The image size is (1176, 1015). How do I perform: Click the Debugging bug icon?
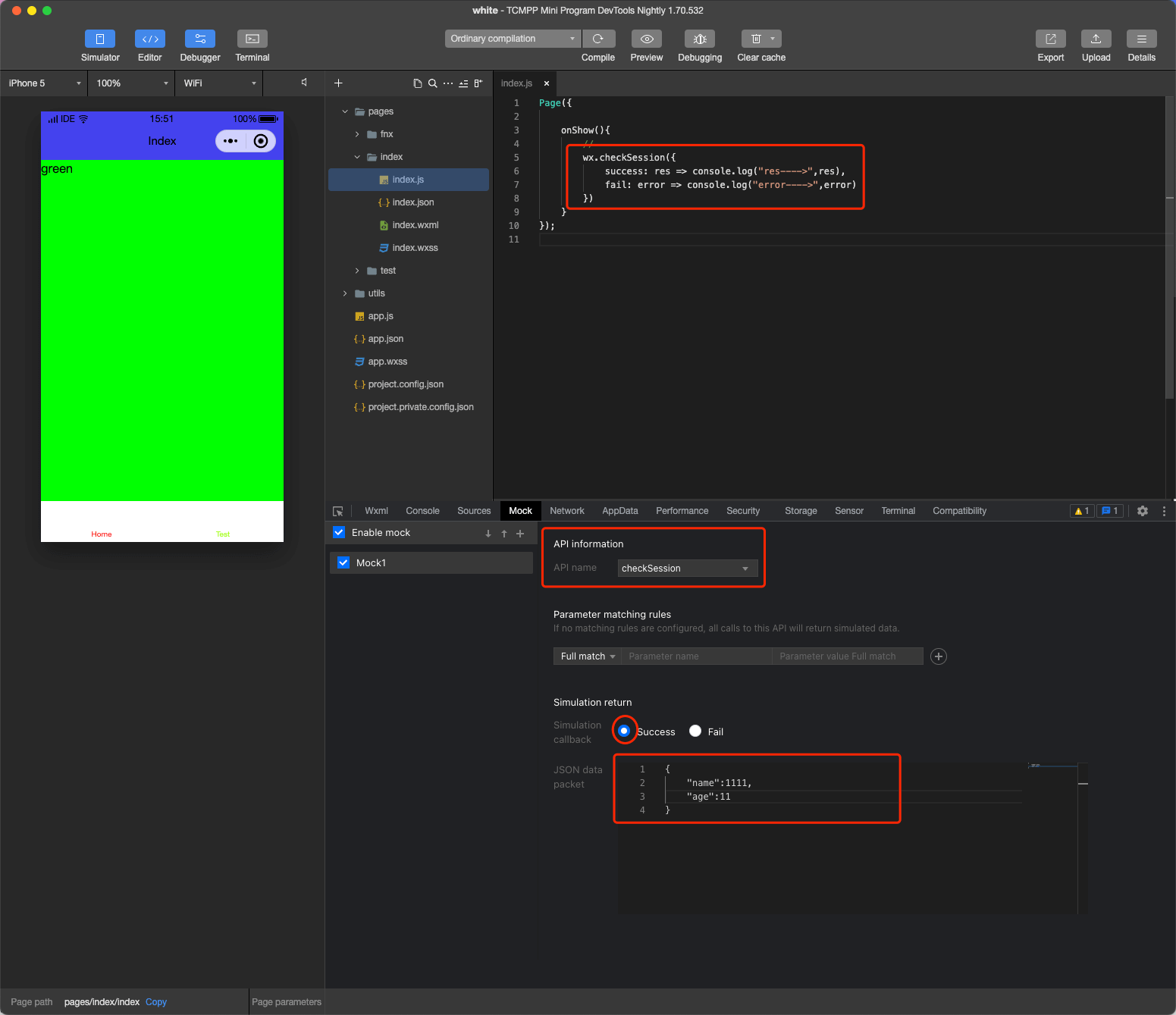coord(699,39)
